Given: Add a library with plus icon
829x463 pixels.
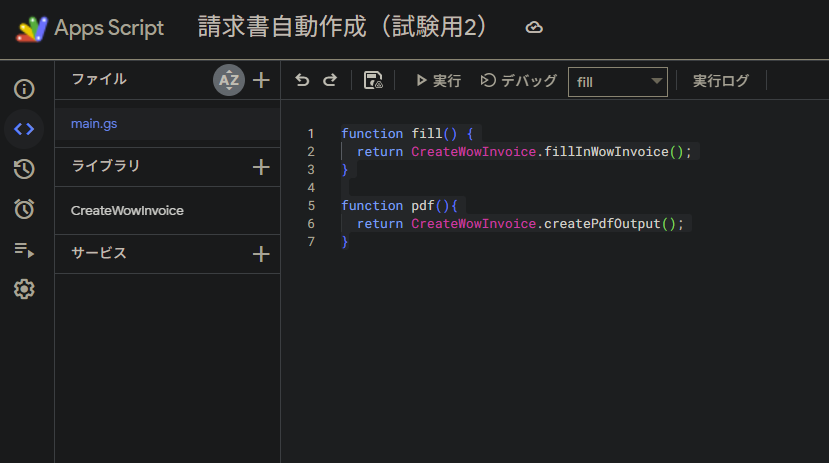Looking at the screenshot, I should point(261,167).
